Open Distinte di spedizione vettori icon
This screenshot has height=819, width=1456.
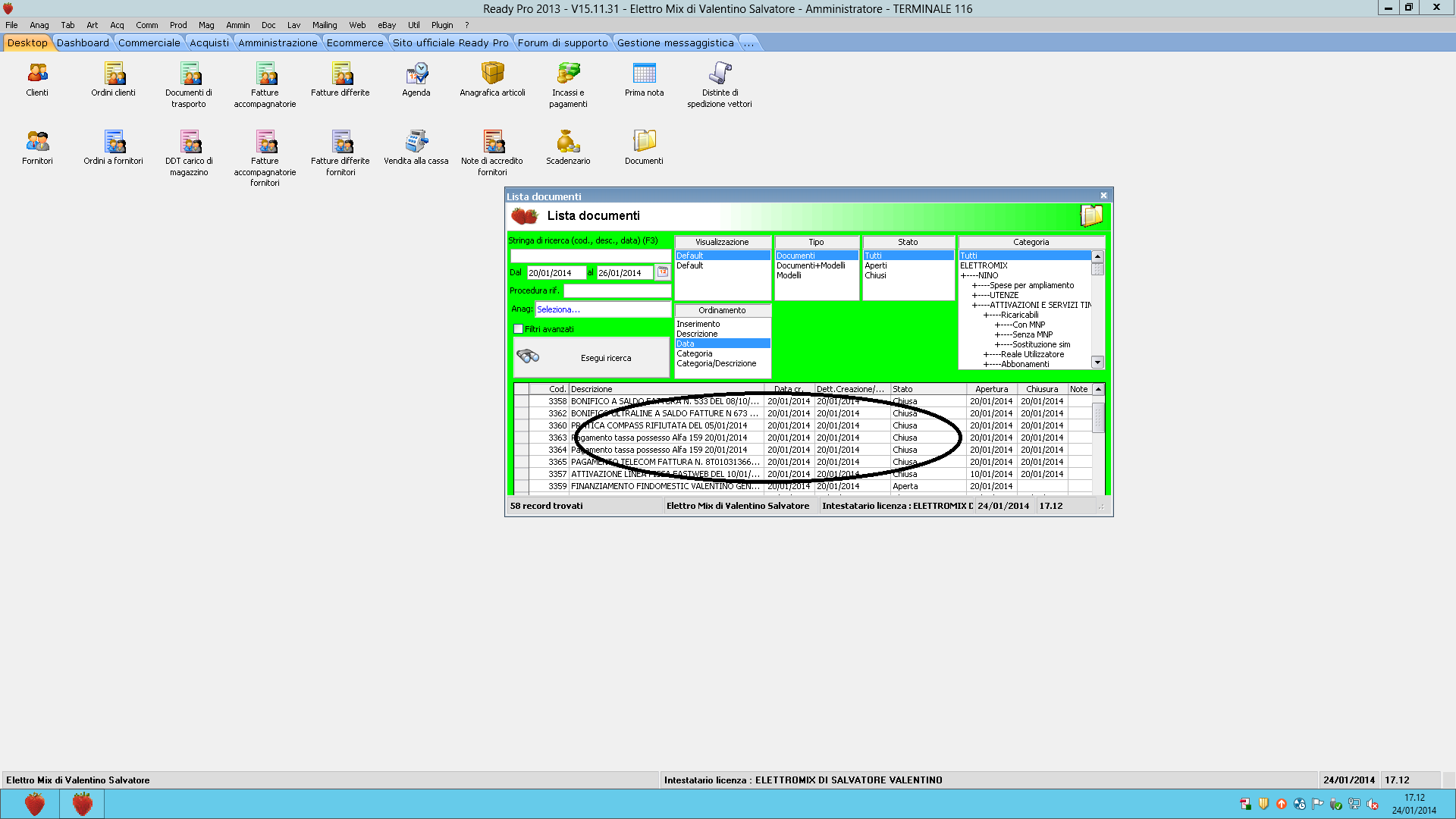720,85
